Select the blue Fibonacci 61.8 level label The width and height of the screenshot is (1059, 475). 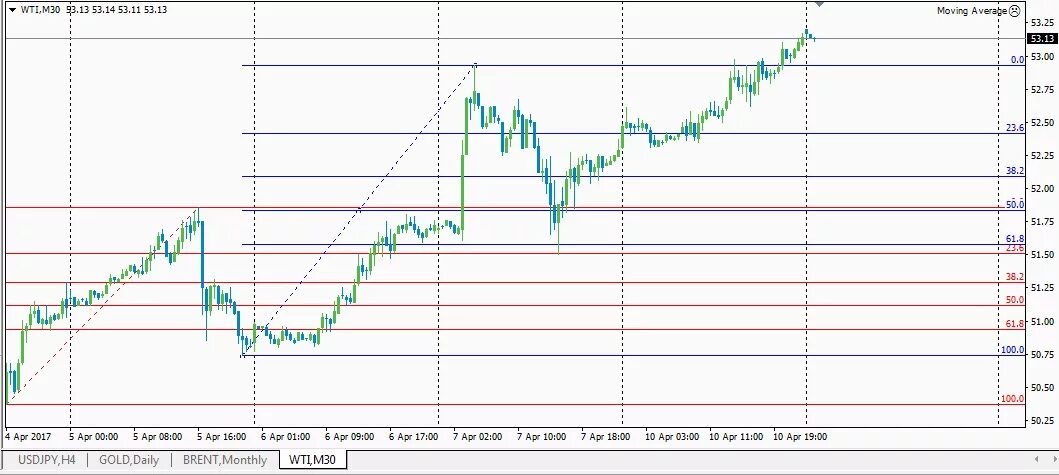pyautogui.click(x=1015, y=239)
